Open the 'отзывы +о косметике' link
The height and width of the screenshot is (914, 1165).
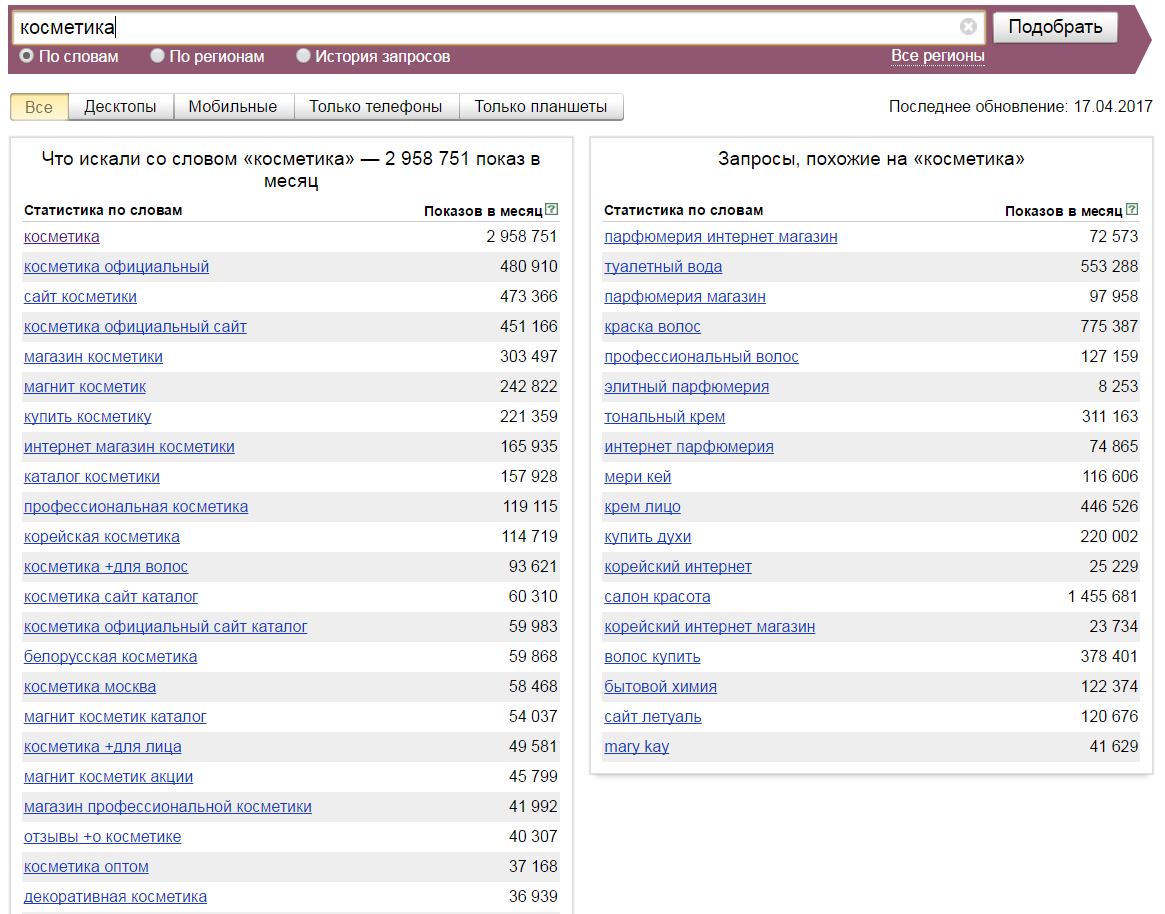click(103, 837)
